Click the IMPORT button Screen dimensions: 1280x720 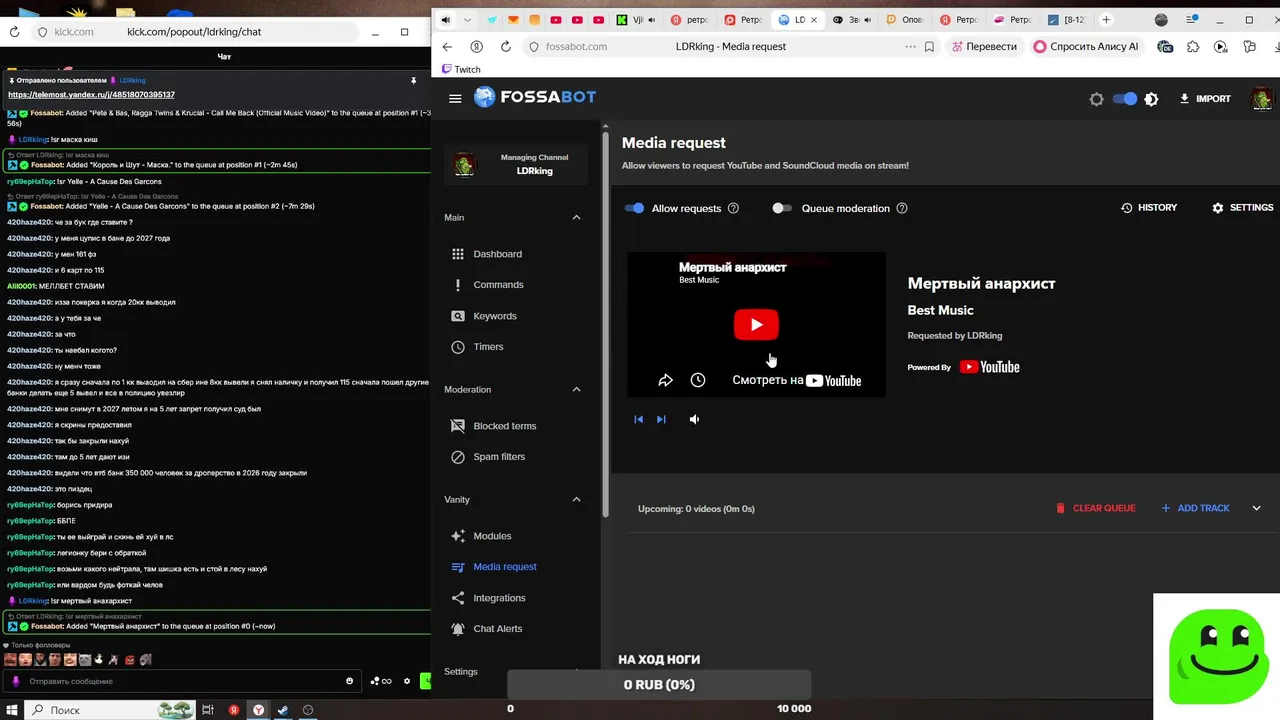[1205, 99]
